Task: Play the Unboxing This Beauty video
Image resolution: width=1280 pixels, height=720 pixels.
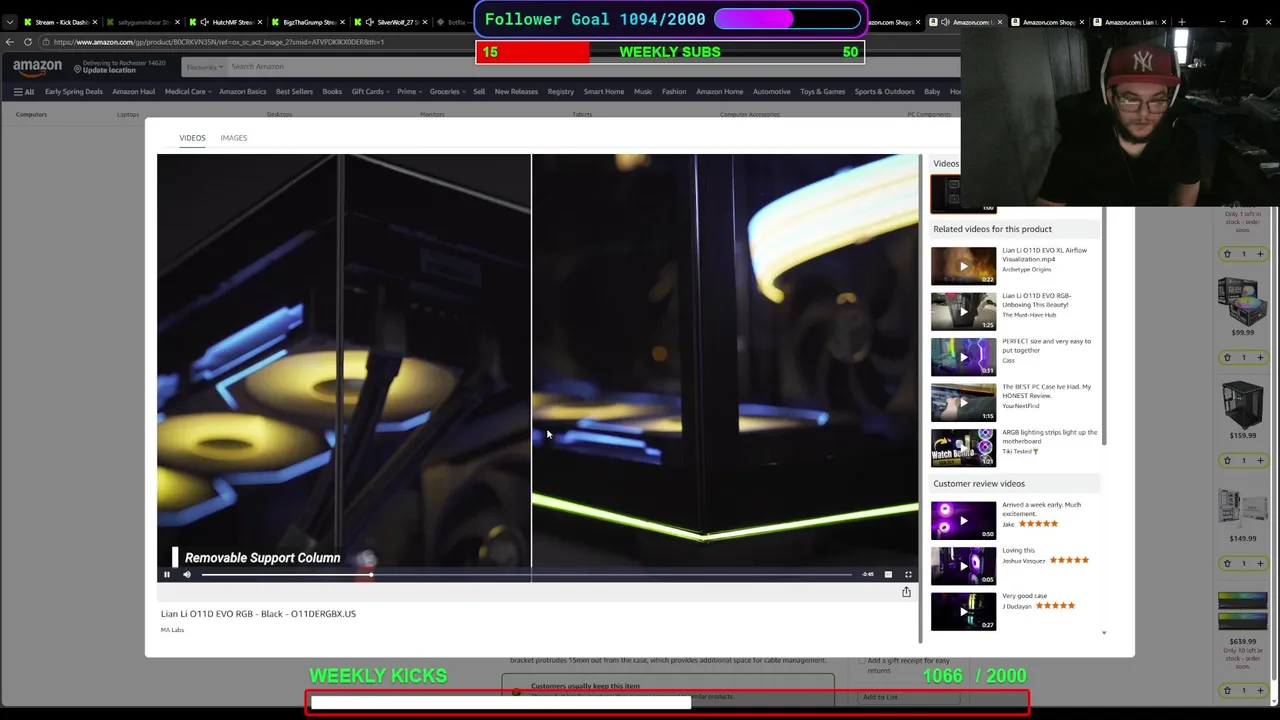Action: pos(963,311)
